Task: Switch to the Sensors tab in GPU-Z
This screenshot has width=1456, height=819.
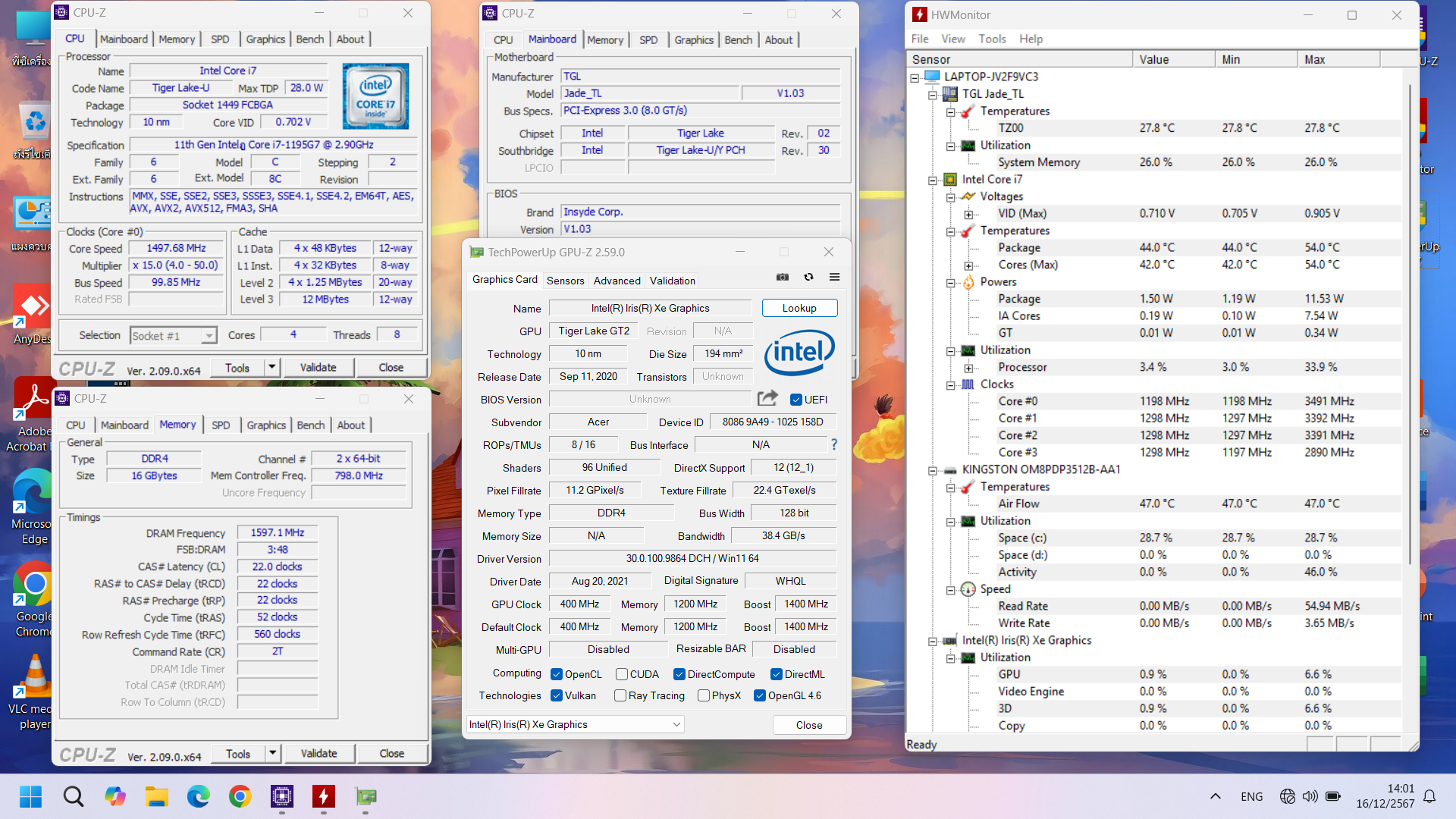Action: click(565, 281)
